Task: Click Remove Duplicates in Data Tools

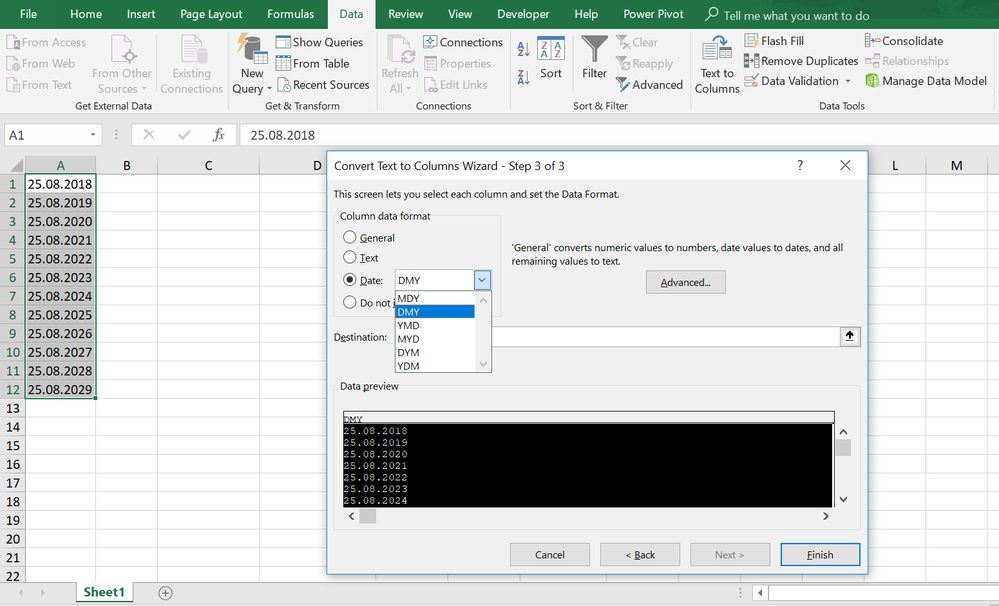Action: pyautogui.click(x=801, y=61)
